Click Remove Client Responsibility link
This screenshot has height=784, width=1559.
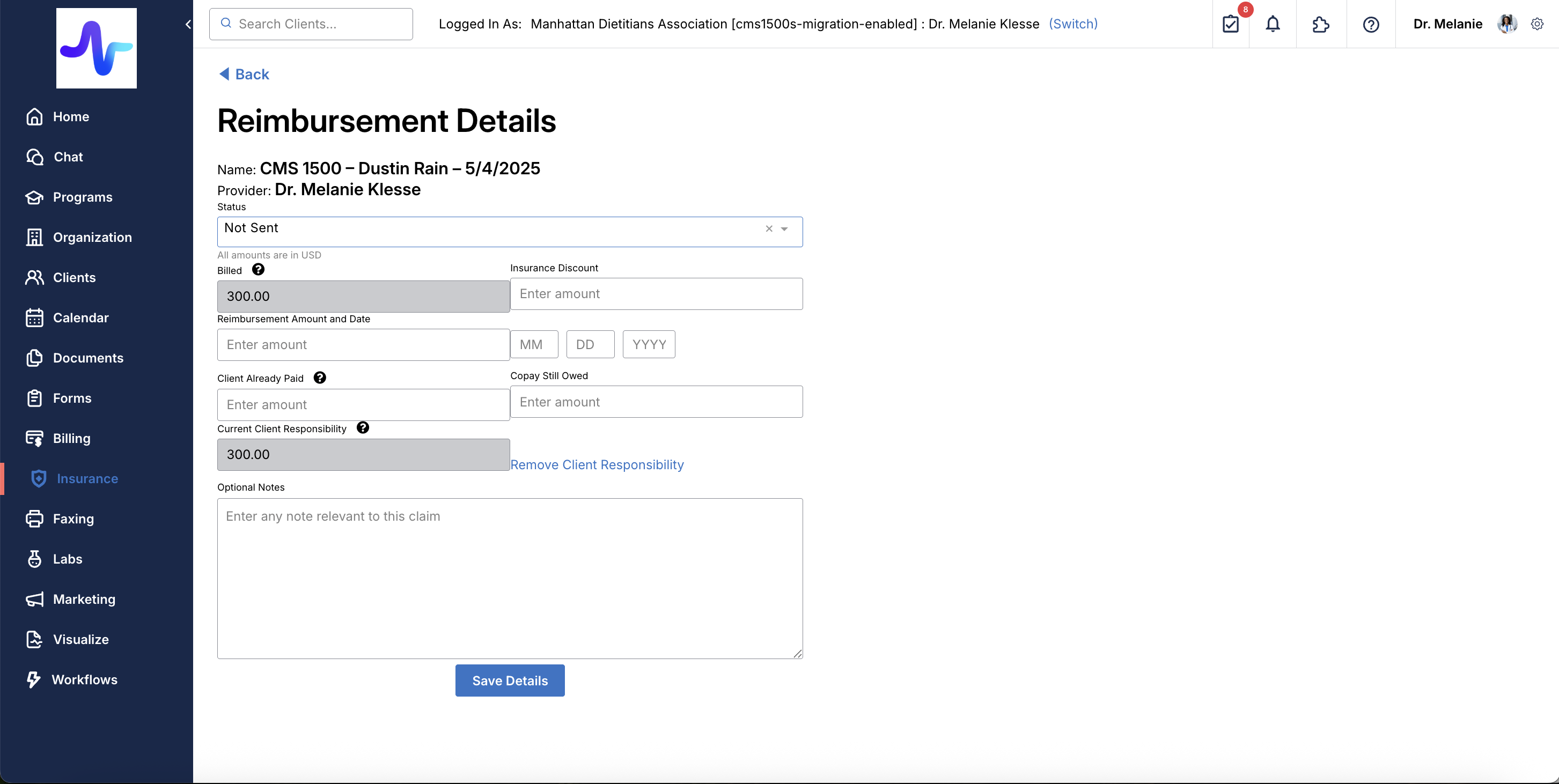[x=597, y=464]
